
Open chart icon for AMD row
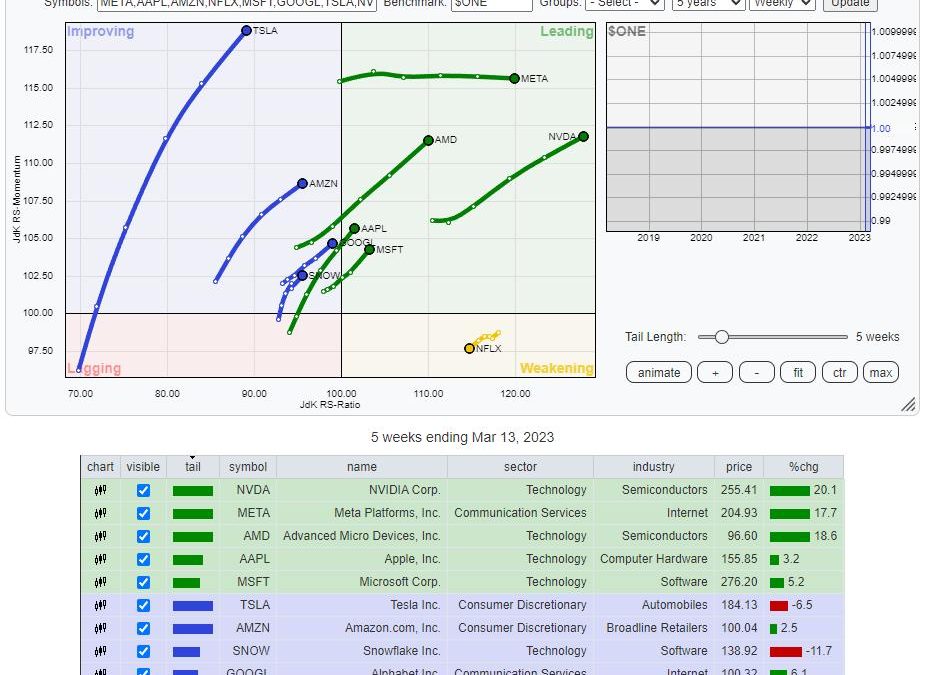point(100,536)
